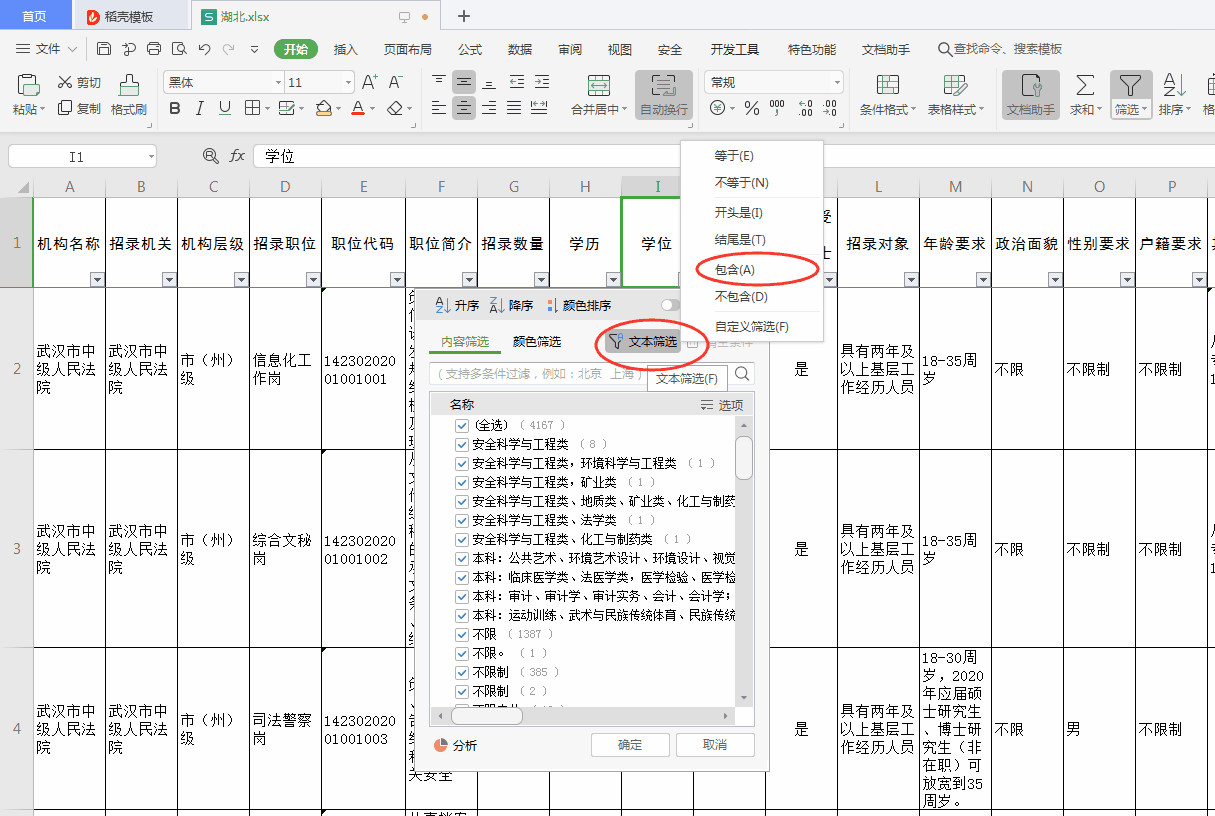Click the Merge and Center icon
The image size is (1215, 816).
599,85
